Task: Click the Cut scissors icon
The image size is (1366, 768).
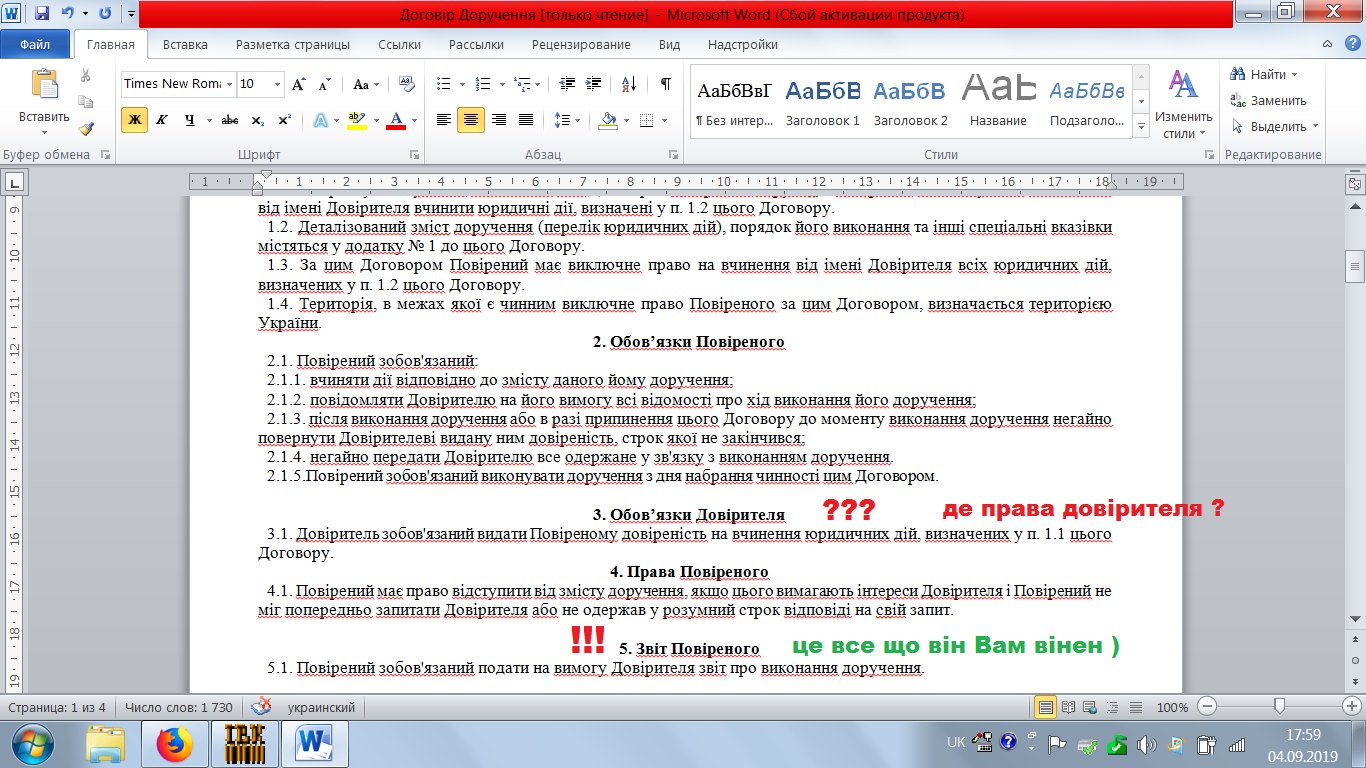Action: point(86,75)
